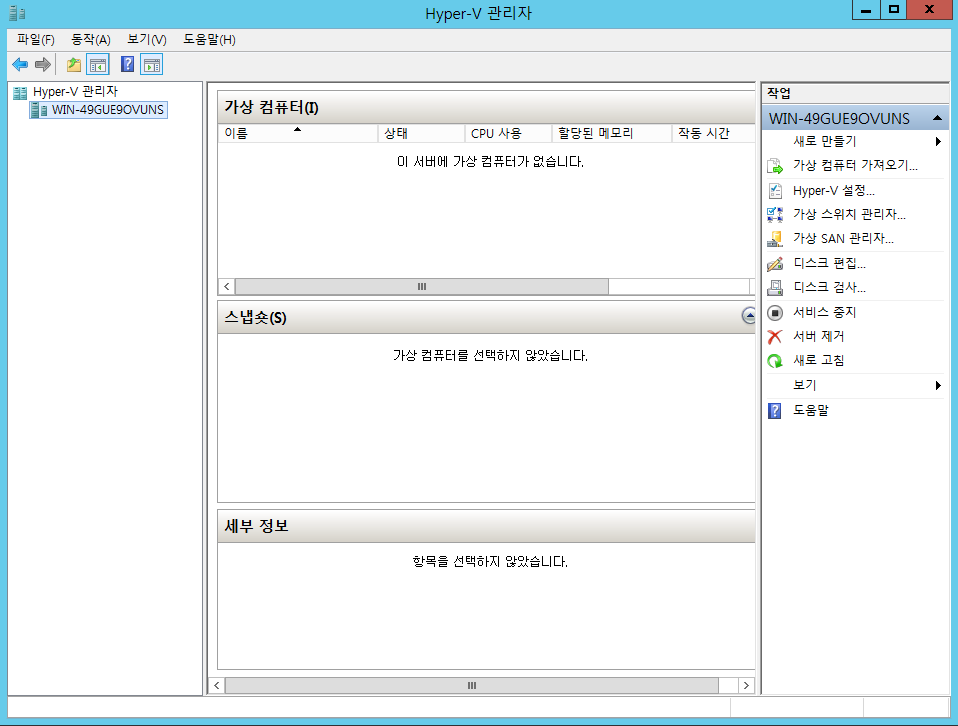Select 가상 컴퓨터 가져오기... action

click(x=855, y=166)
